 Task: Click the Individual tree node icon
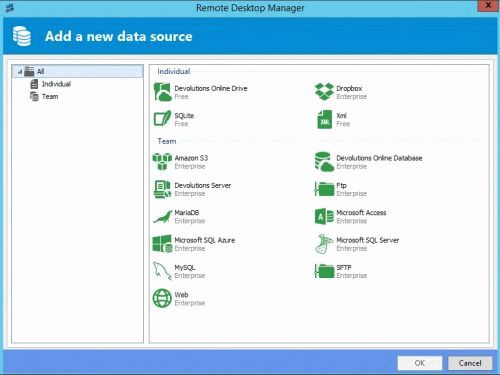coord(34,84)
